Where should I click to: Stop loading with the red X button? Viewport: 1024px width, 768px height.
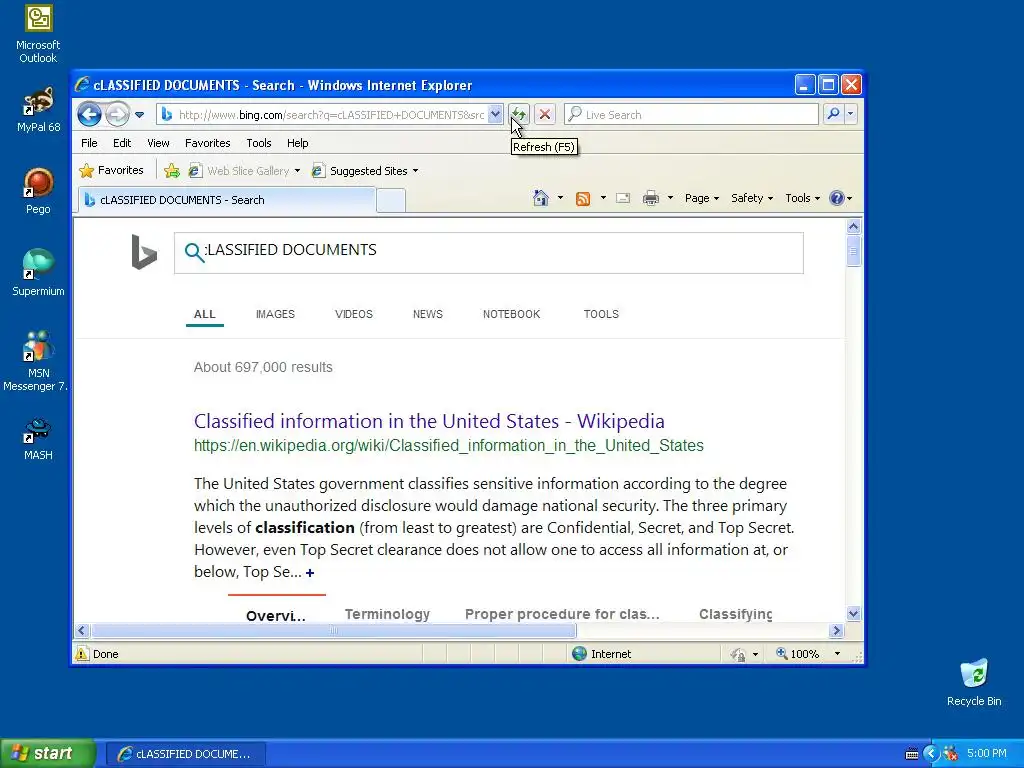coord(545,114)
